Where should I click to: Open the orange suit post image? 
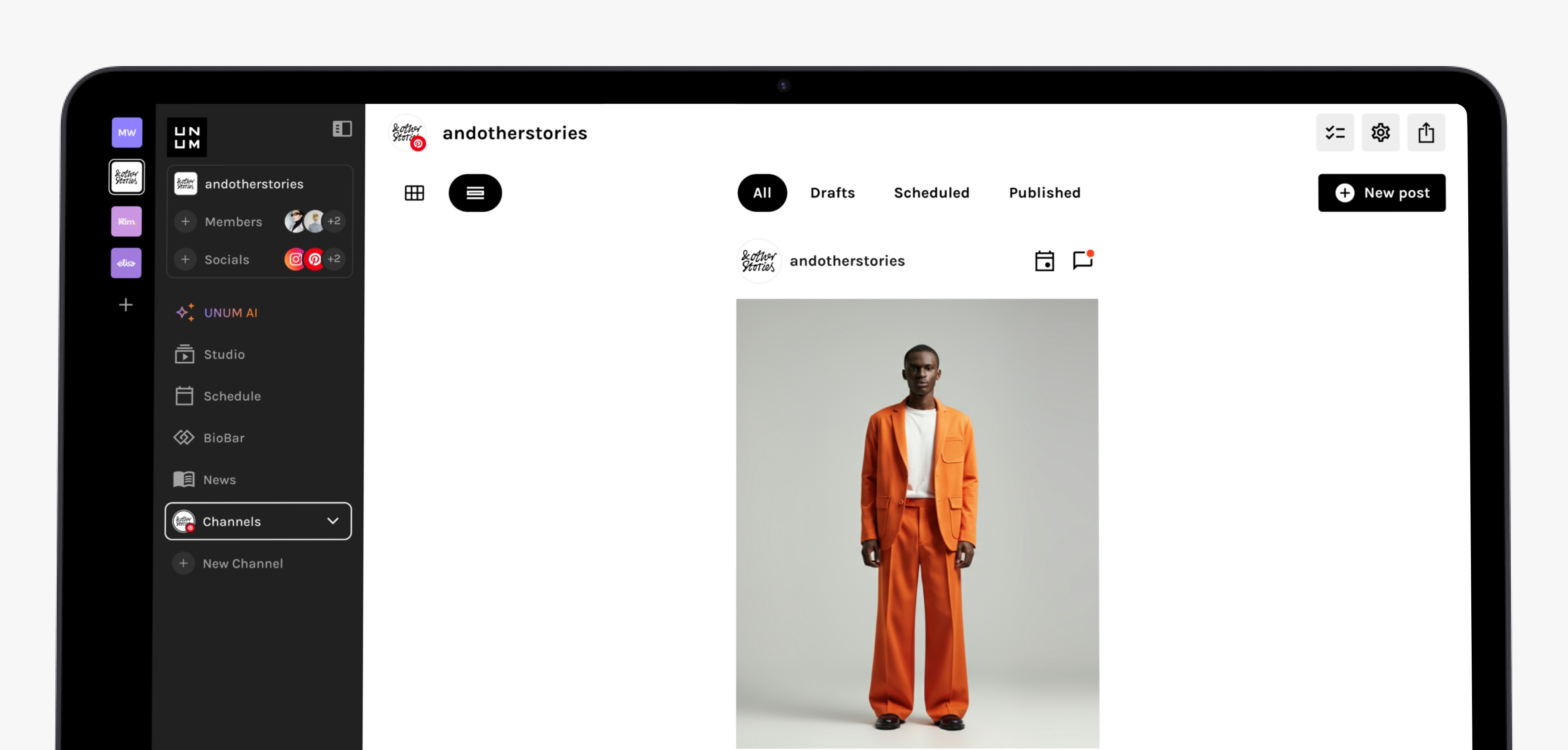click(x=917, y=523)
